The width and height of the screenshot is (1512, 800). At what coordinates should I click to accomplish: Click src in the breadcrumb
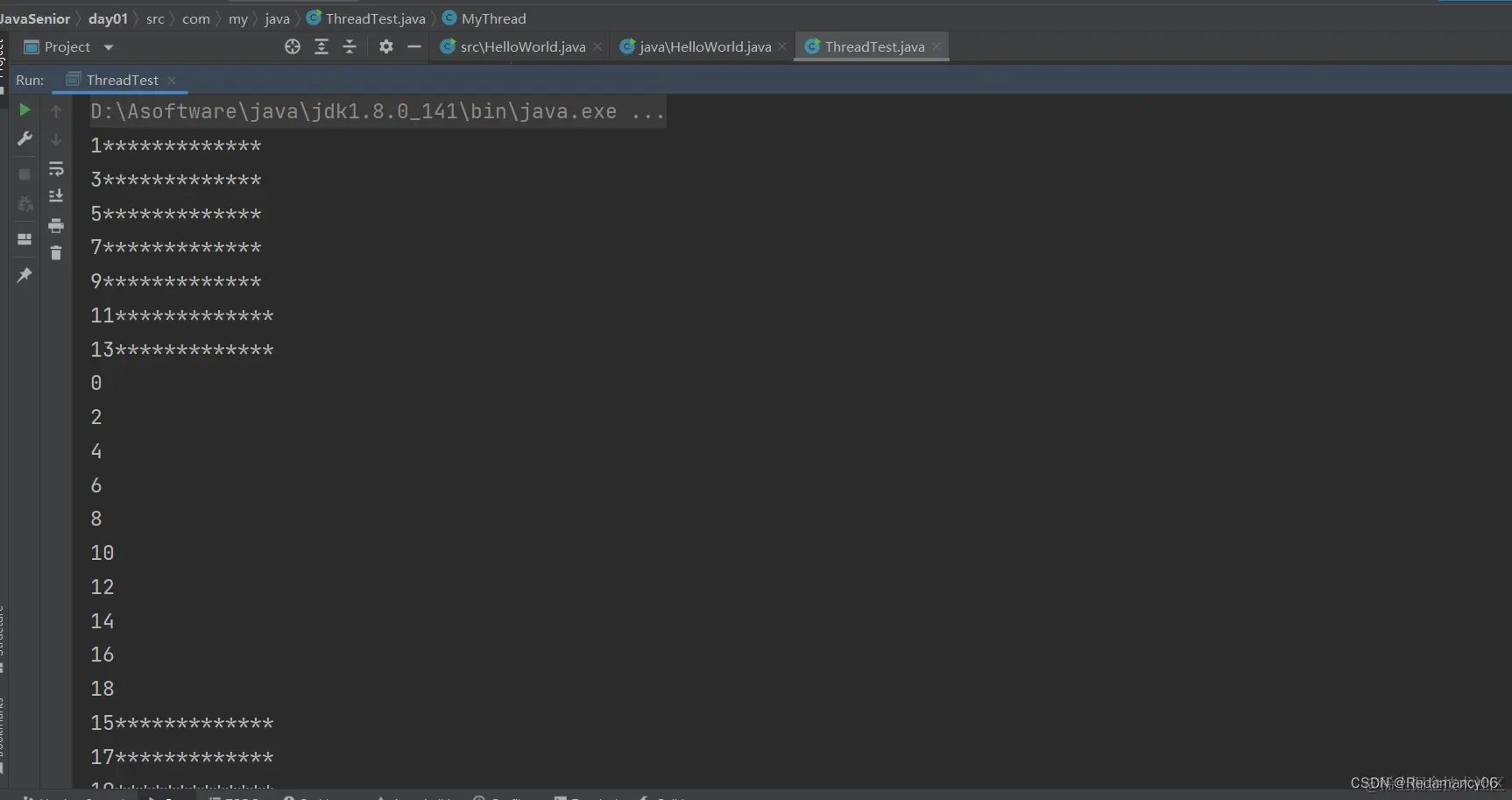click(155, 18)
